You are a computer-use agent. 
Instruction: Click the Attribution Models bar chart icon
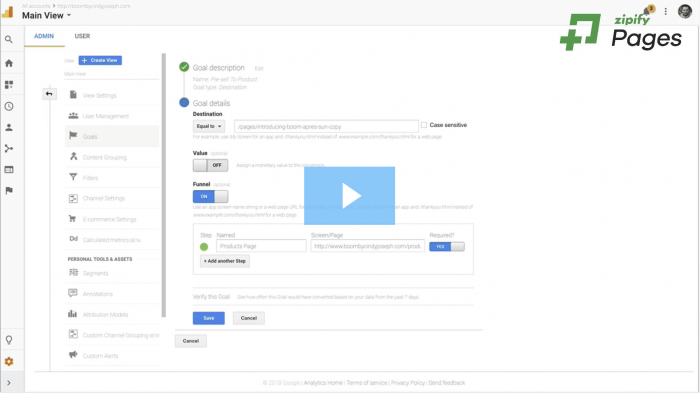pos(72,314)
